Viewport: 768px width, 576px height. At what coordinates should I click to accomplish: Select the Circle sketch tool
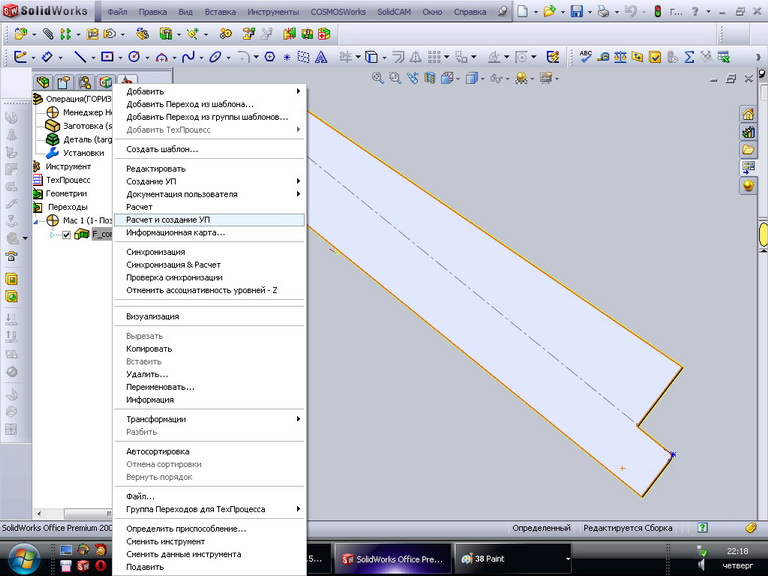134,57
